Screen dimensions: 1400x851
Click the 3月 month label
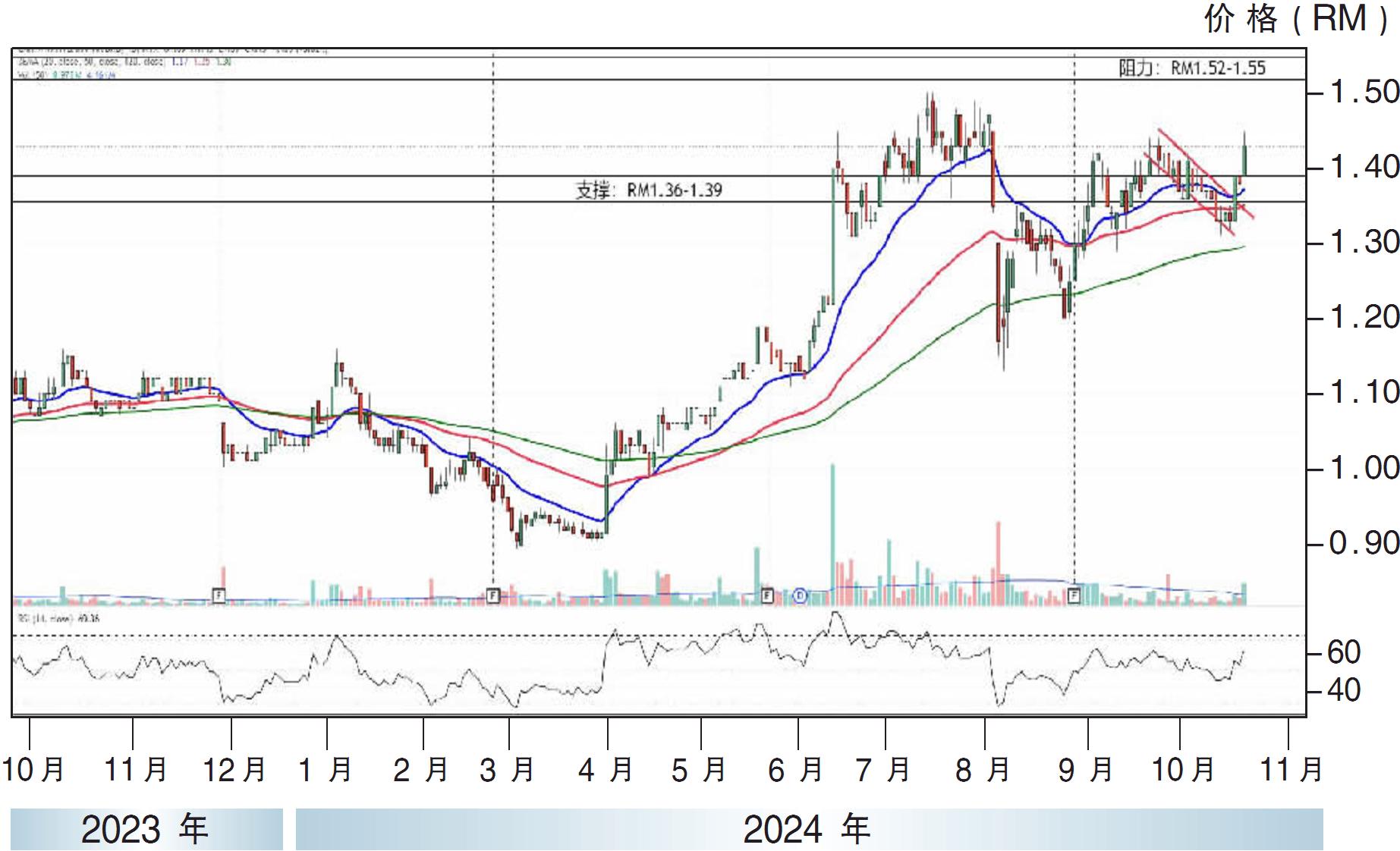tap(507, 770)
